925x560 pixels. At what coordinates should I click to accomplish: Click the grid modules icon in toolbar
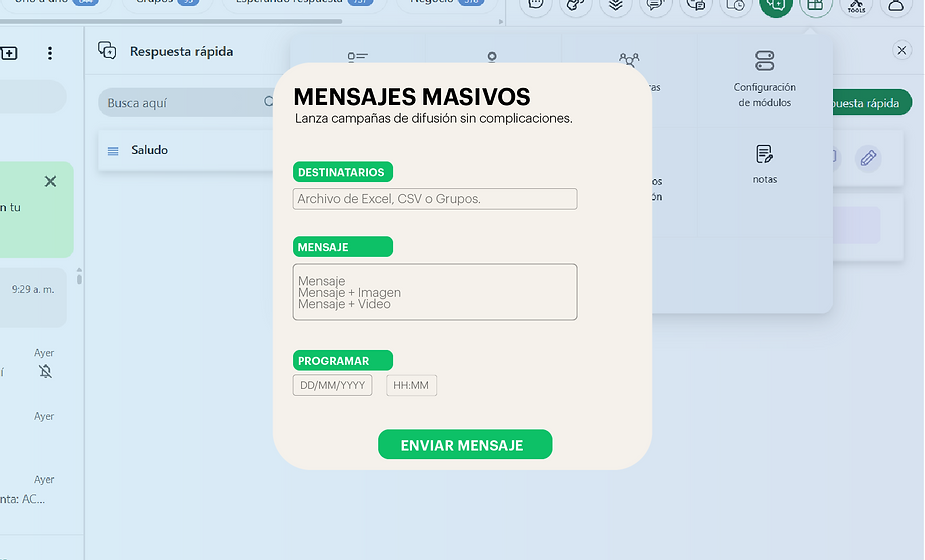pos(815,5)
